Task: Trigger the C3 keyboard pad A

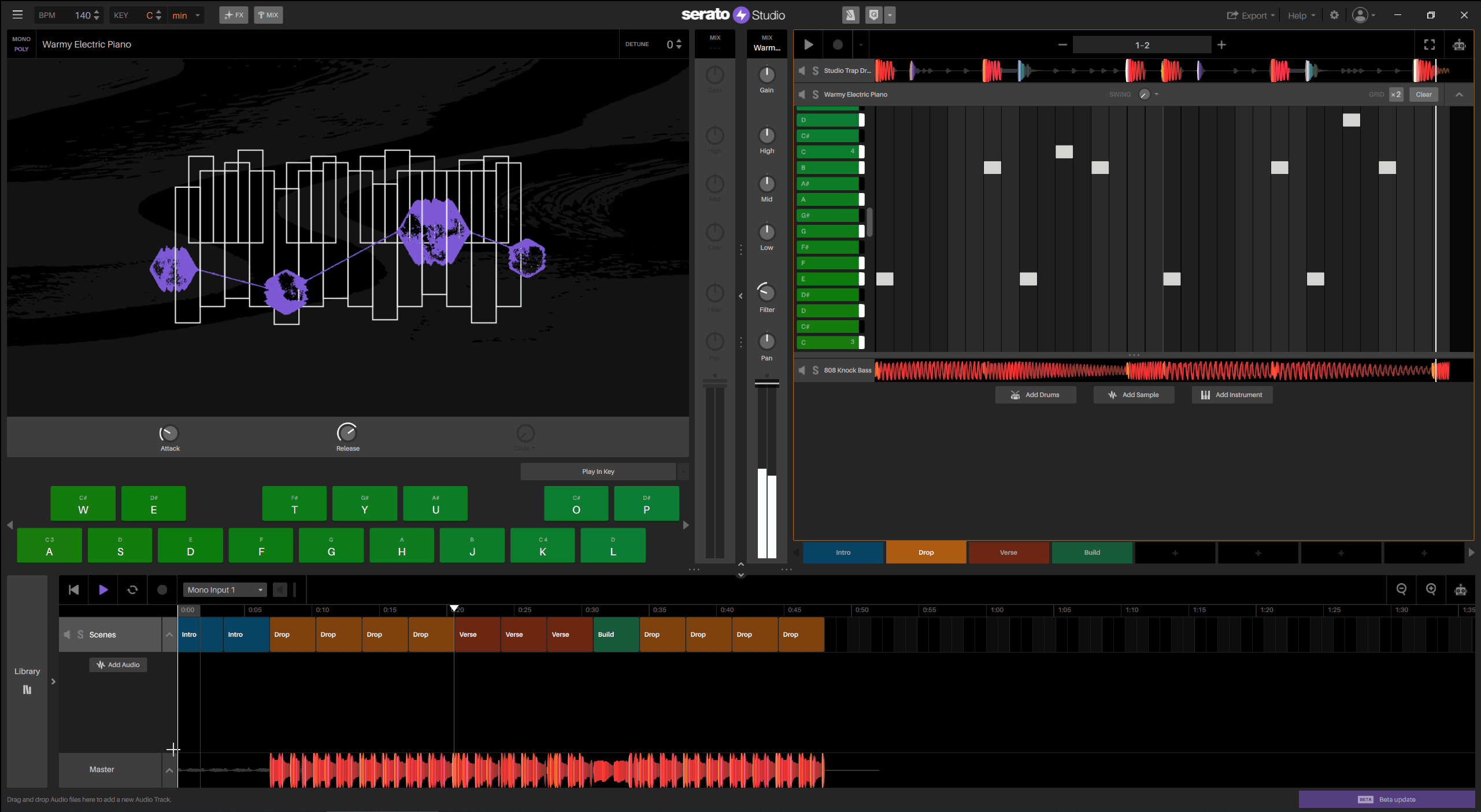Action: [x=49, y=546]
